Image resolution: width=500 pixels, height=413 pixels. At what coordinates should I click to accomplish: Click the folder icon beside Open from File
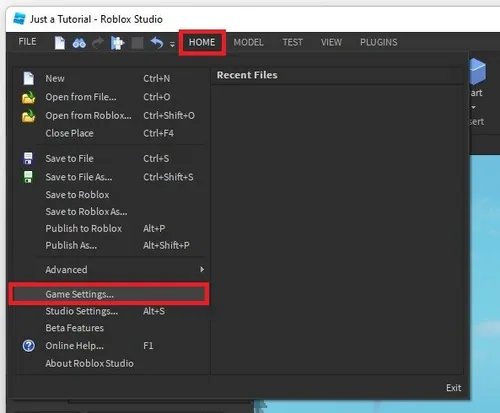pos(29,97)
